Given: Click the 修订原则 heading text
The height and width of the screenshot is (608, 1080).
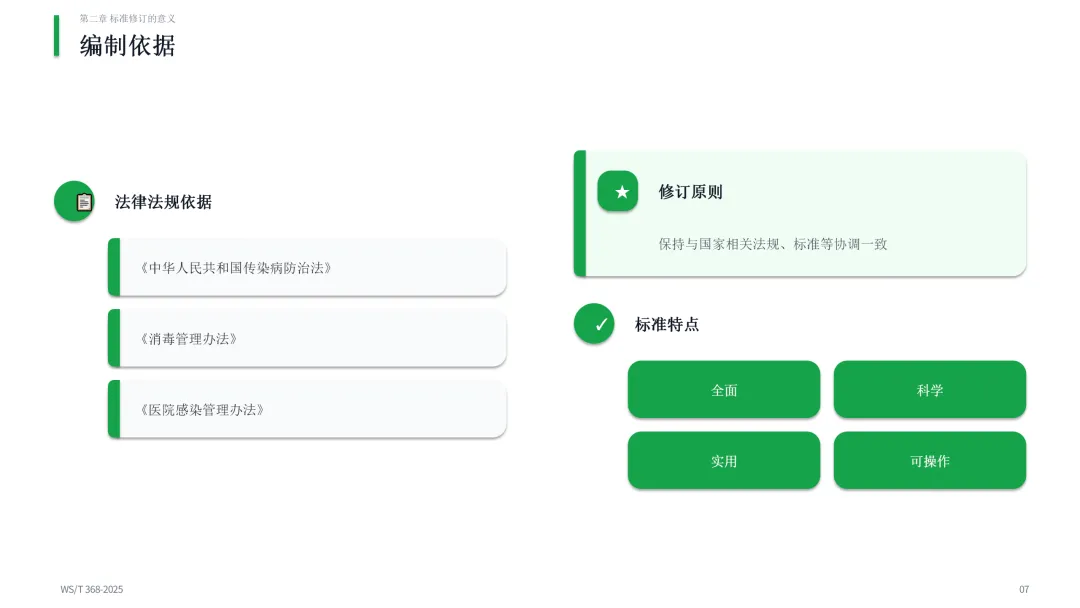Looking at the screenshot, I should (690, 191).
